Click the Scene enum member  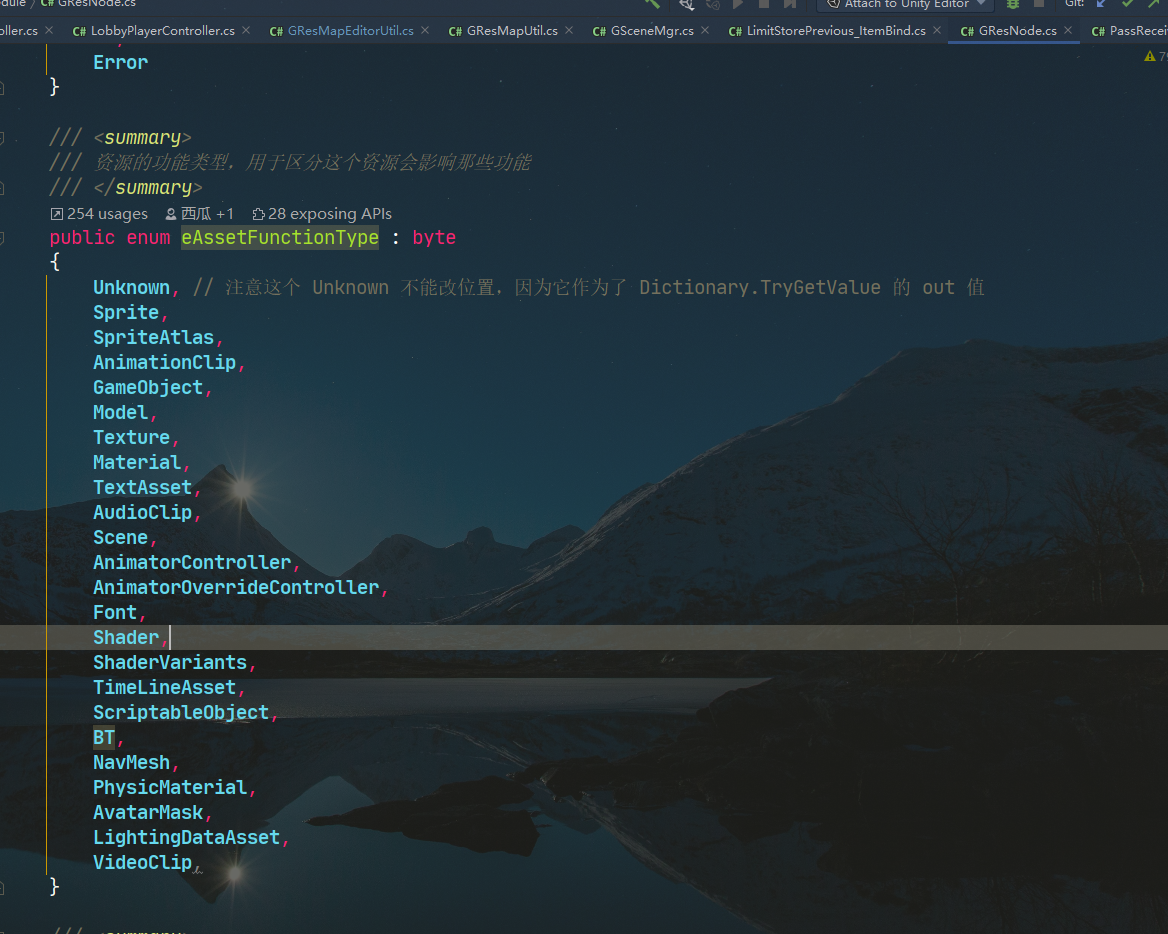[121, 538]
